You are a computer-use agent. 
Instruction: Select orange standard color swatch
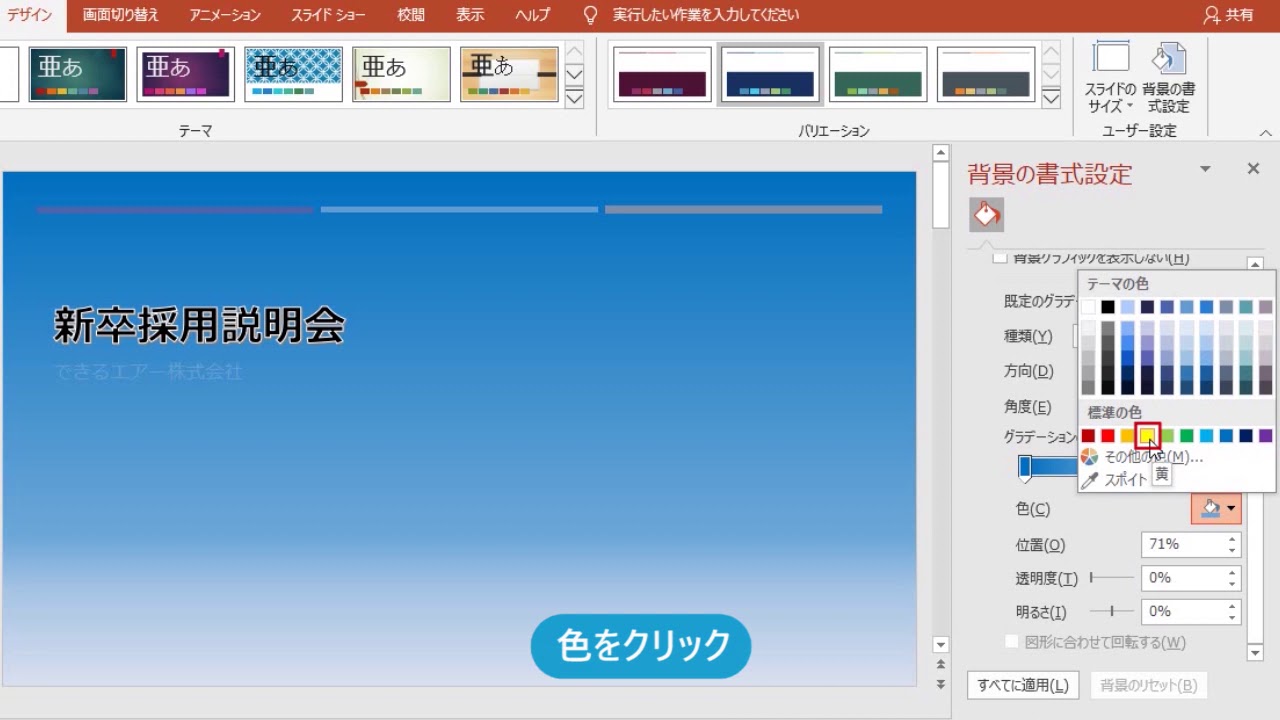pyautogui.click(x=1127, y=435)
